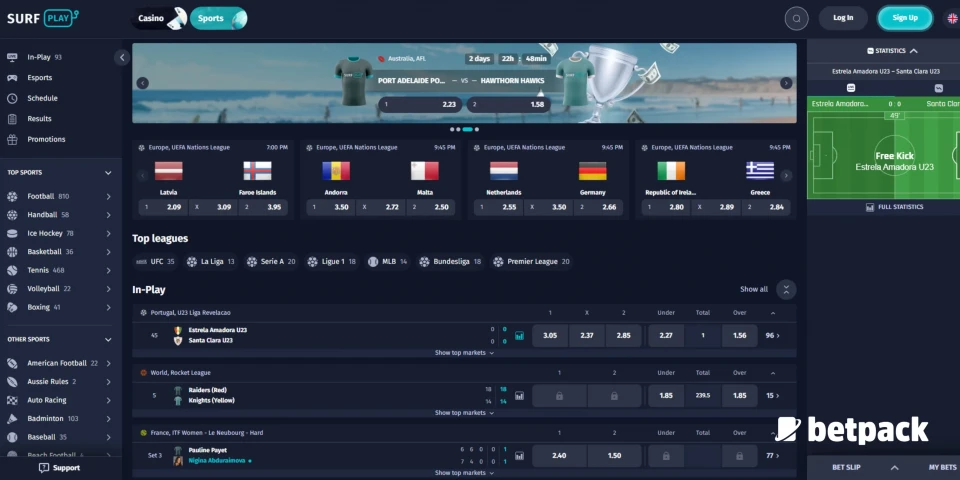960x480 pixels.
Task: Click the American Football icon
Action: 12,363
